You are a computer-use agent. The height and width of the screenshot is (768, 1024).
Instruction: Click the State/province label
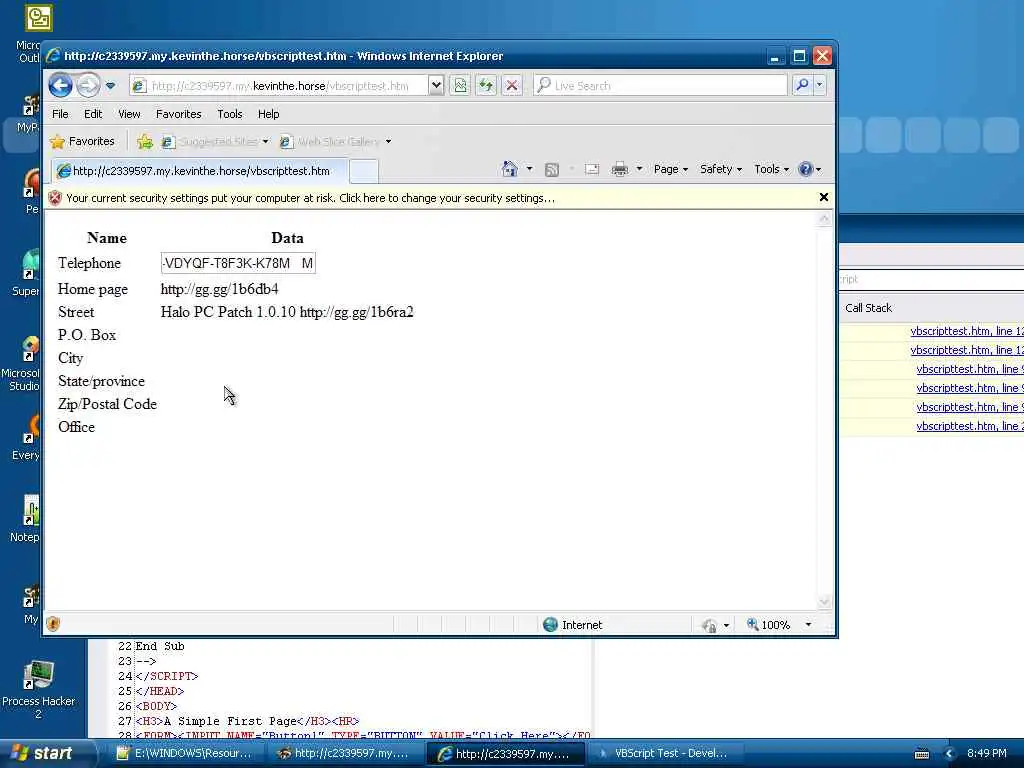(x=101, y=381)
